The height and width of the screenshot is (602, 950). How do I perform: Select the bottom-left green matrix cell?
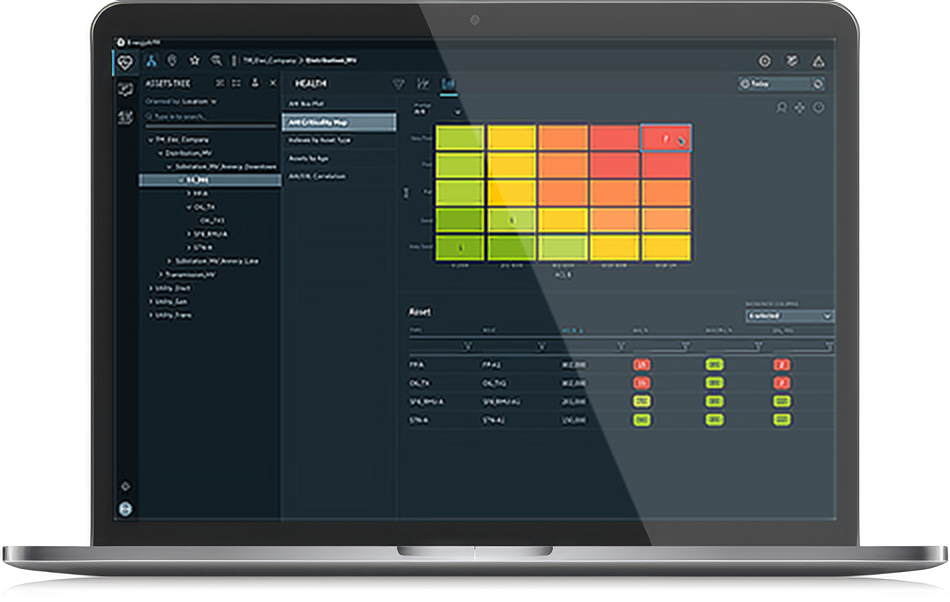[x=460, y=248]
